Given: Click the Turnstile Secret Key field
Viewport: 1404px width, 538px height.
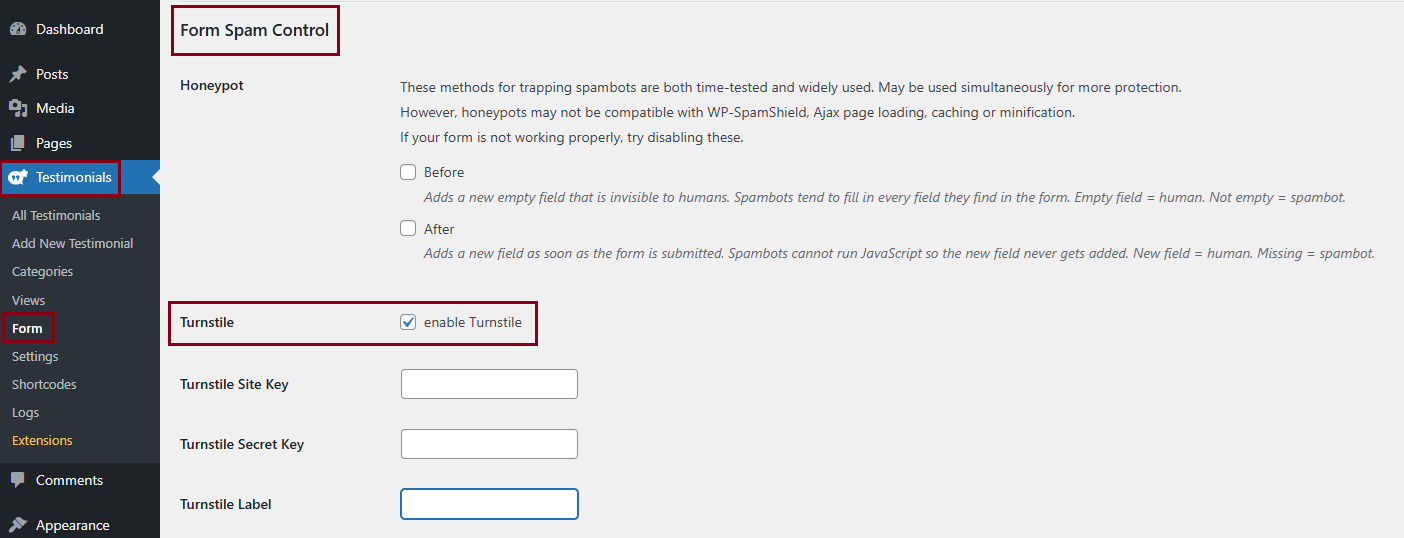Looking at the screenshot, I should (489, 444).
